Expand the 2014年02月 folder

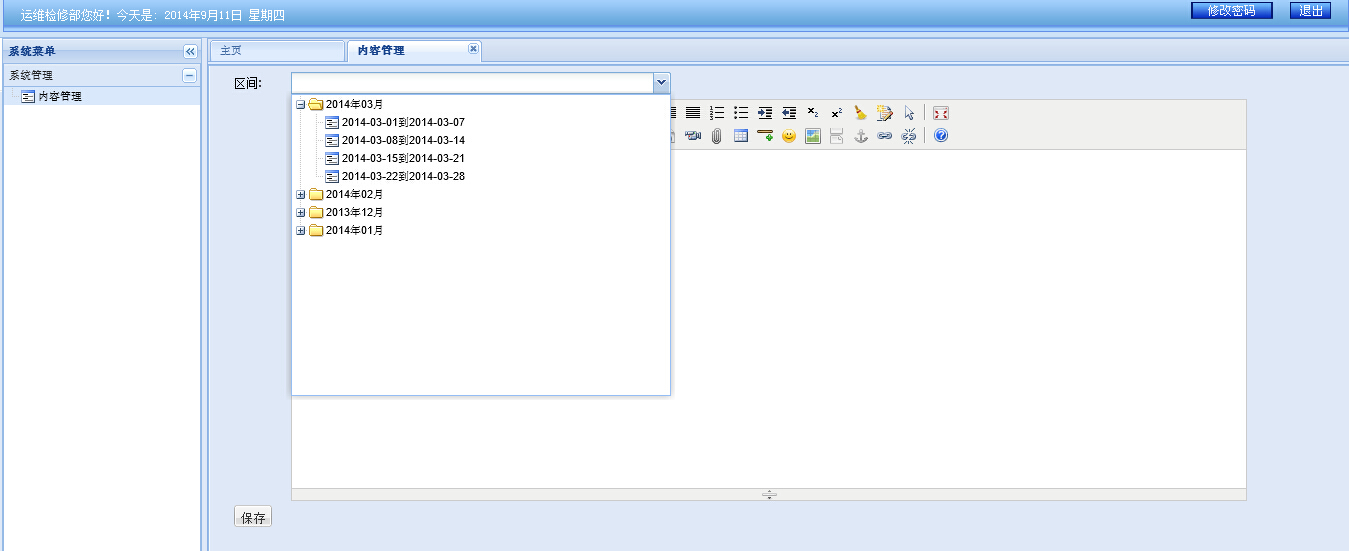tap(301, 194)
